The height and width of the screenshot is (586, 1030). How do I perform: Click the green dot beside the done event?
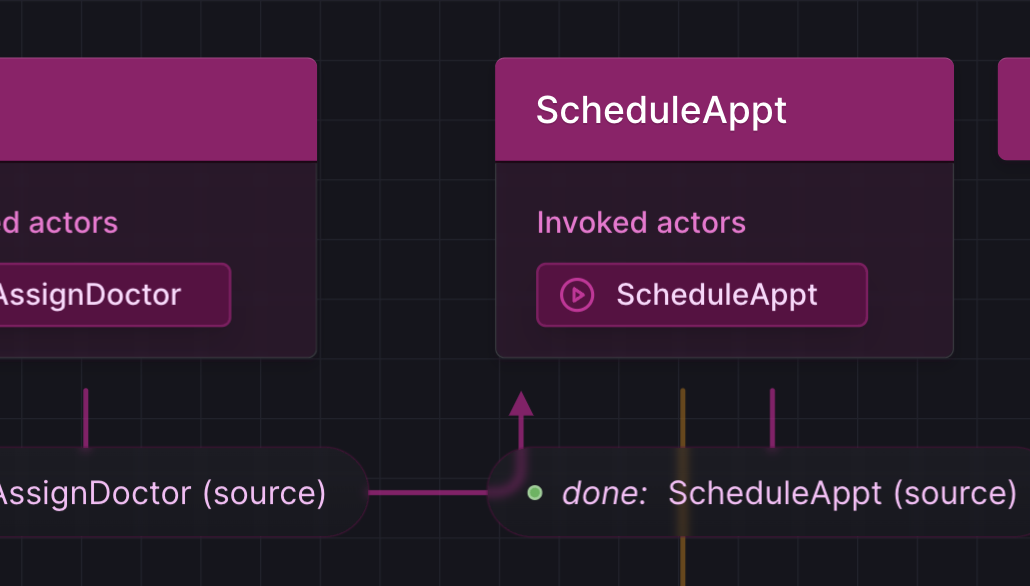[x=535, y=493]
